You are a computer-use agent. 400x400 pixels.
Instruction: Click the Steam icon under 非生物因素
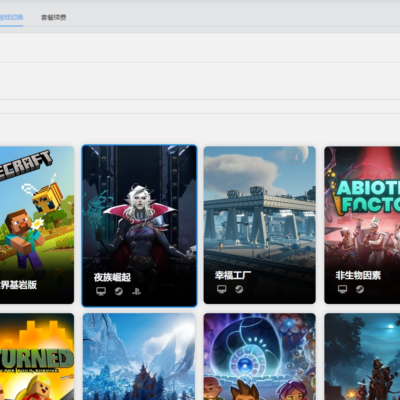[360, 289]
